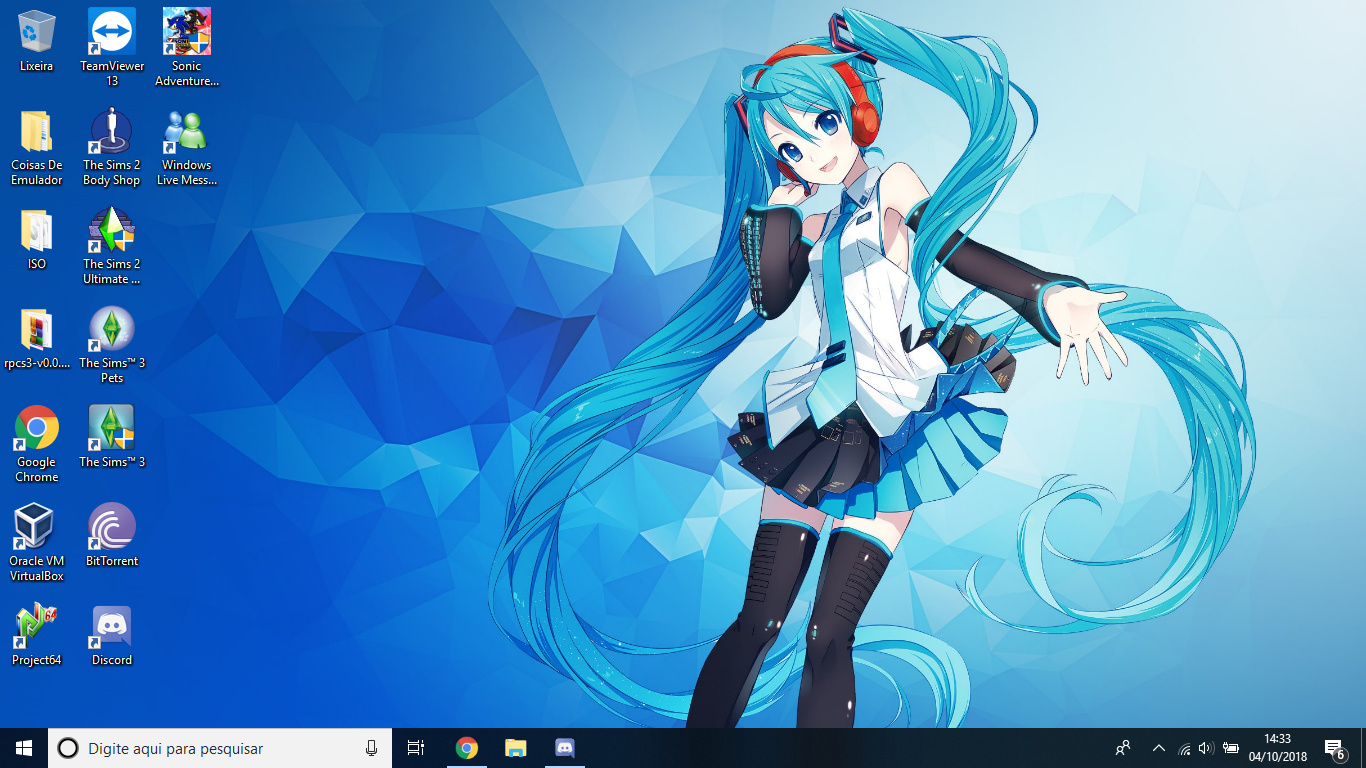This screenshot has height=768, width=1366.
Task: Open the People icon in taskbar
Action: pyautogui.click(x=1123, y=748)
